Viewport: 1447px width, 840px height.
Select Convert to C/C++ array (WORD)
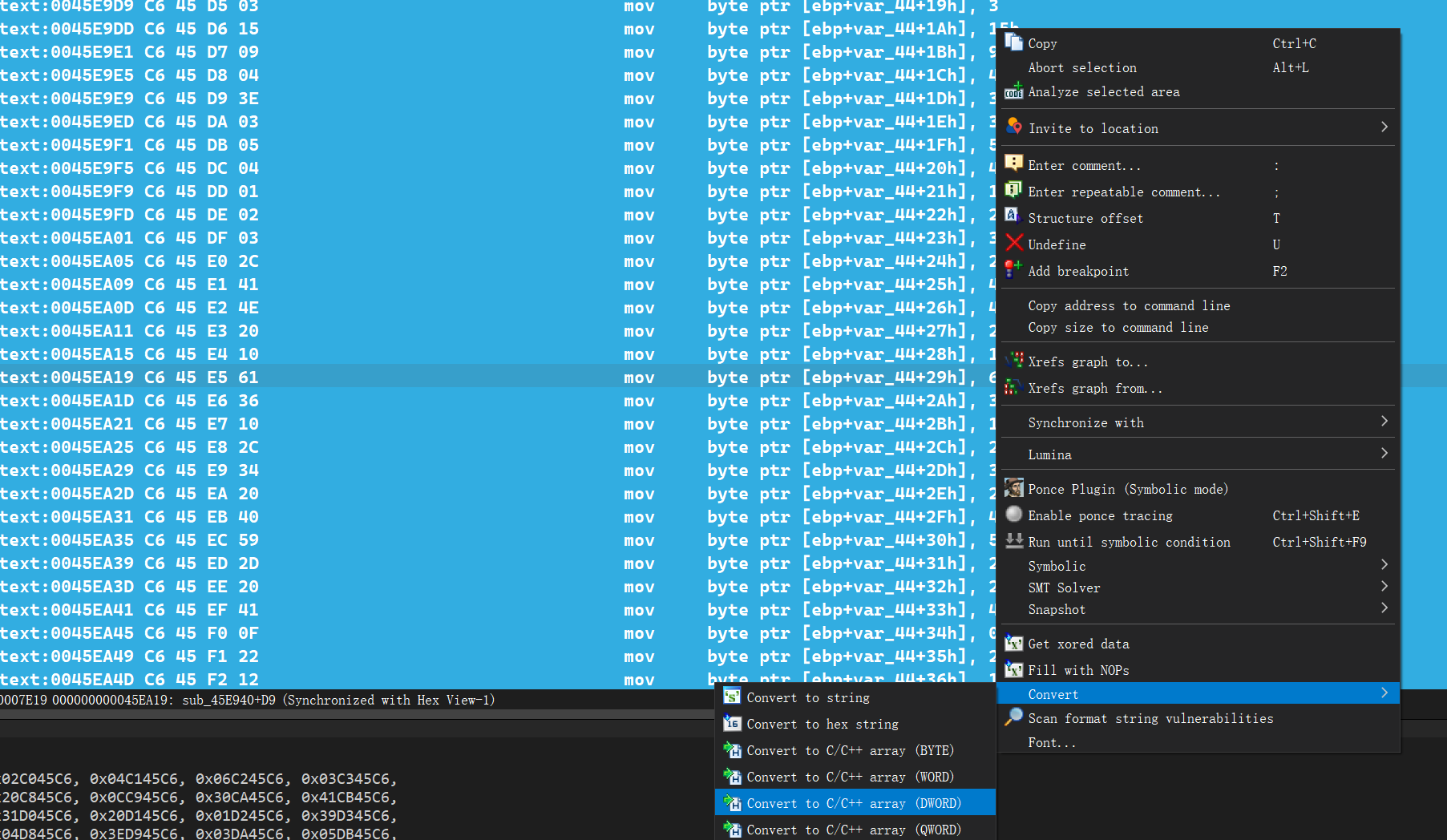click(855, 777)
